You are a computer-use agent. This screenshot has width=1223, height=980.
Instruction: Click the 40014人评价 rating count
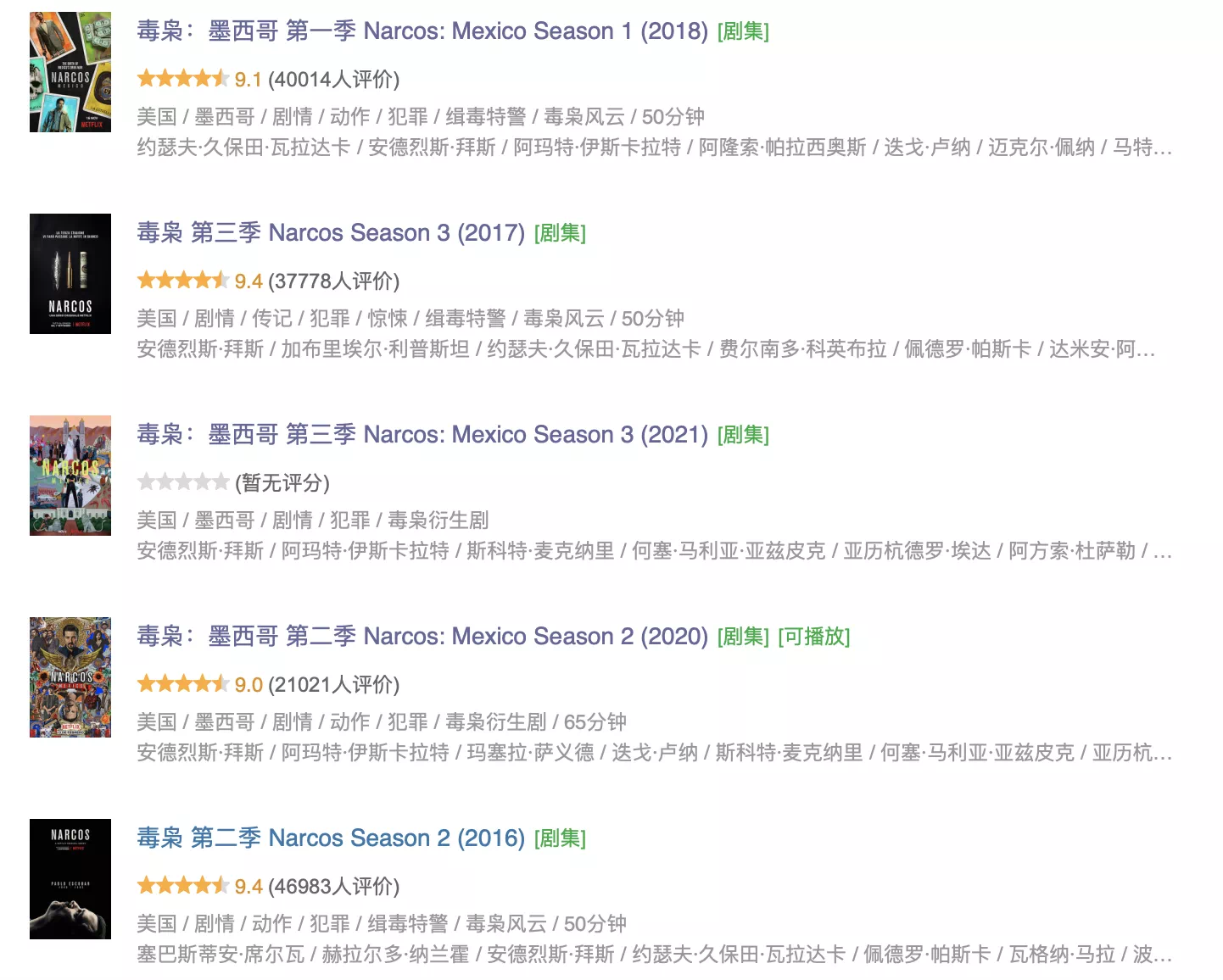click(333, 80)
